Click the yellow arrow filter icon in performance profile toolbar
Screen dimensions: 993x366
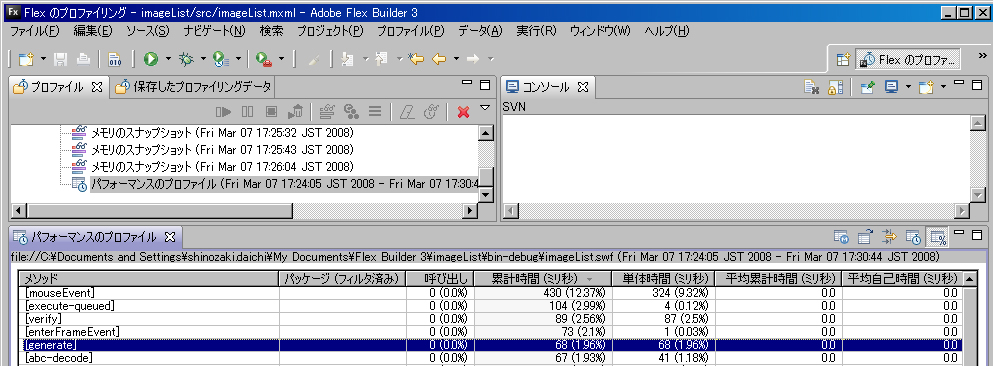click(x=889, y=237)
